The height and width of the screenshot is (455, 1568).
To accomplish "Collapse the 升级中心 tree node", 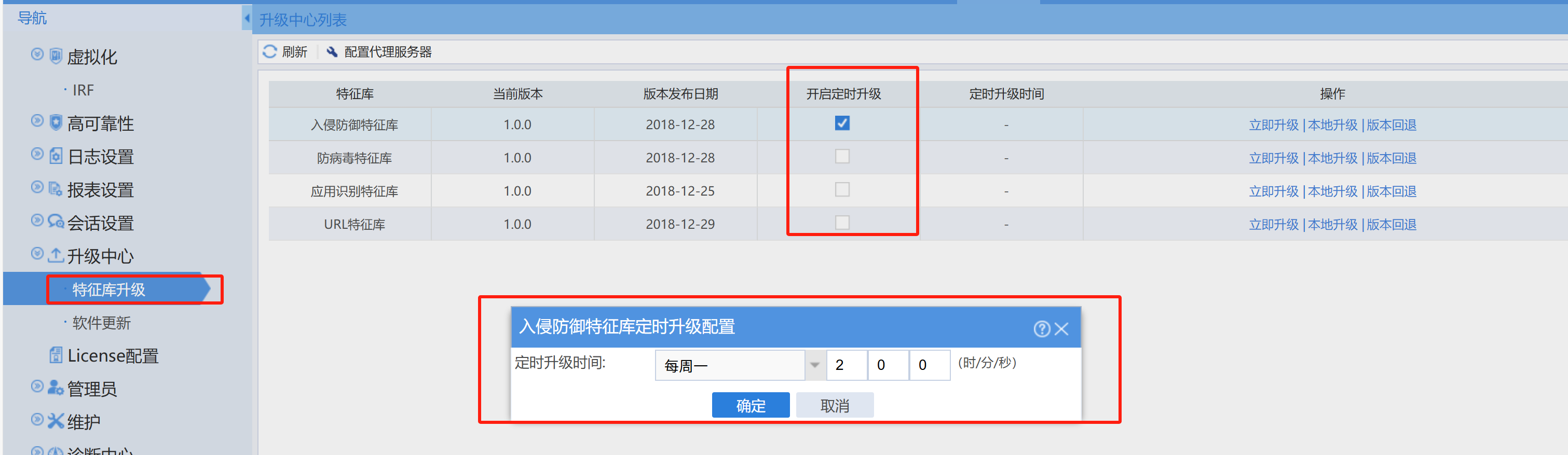I will tap(37, 254).
